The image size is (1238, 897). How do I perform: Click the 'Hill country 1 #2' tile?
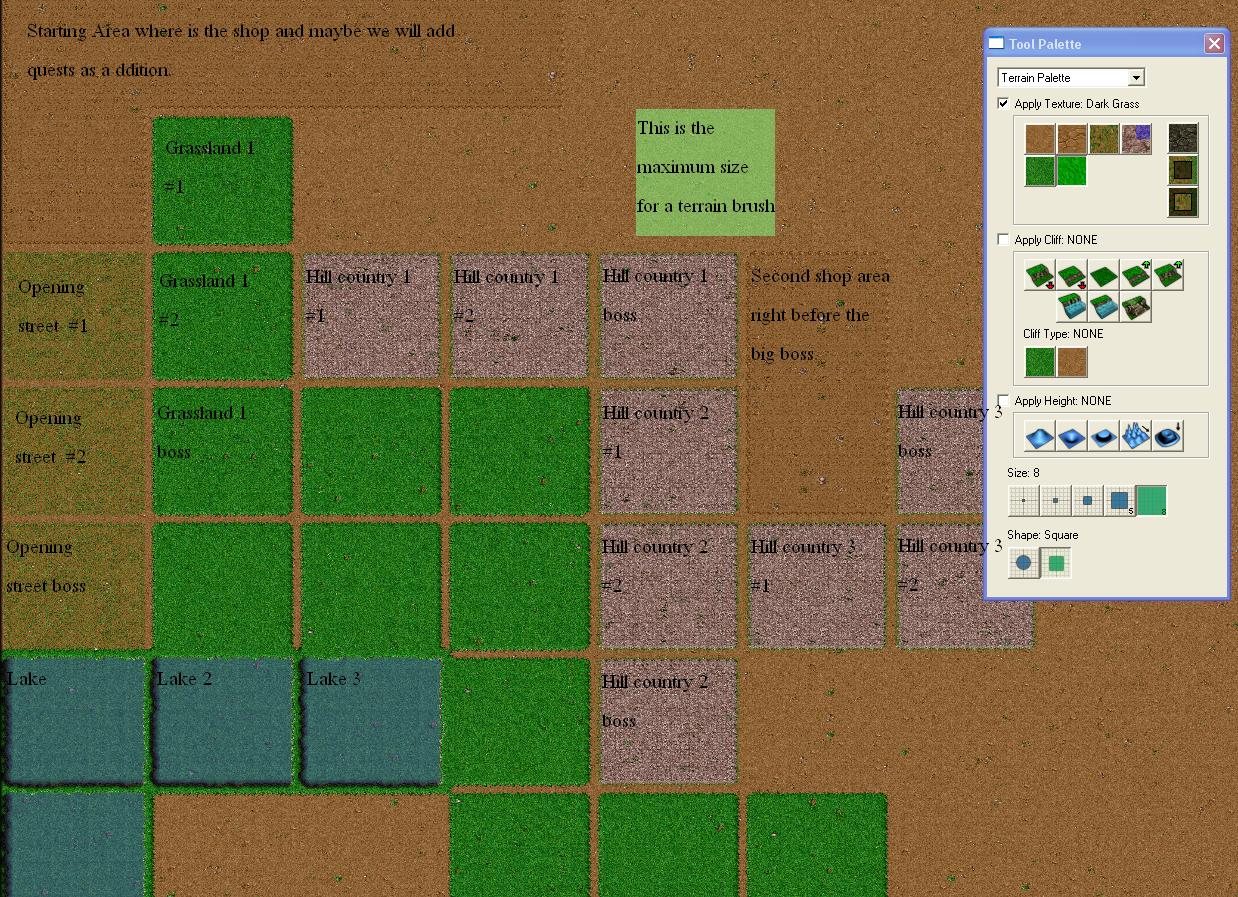click(519, 316)
